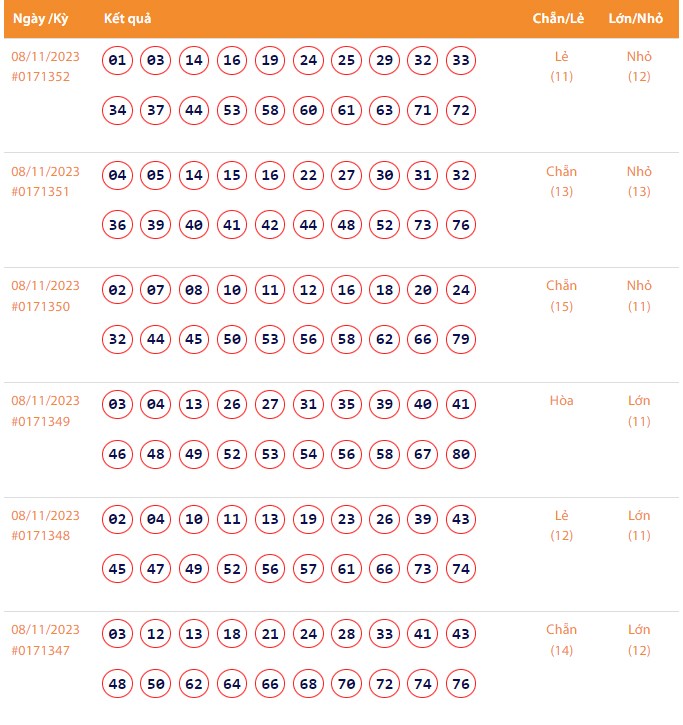Click the number 21 ball in draw #0171347
The height and width of the screenshot is (725, 683).
(270, 634)
